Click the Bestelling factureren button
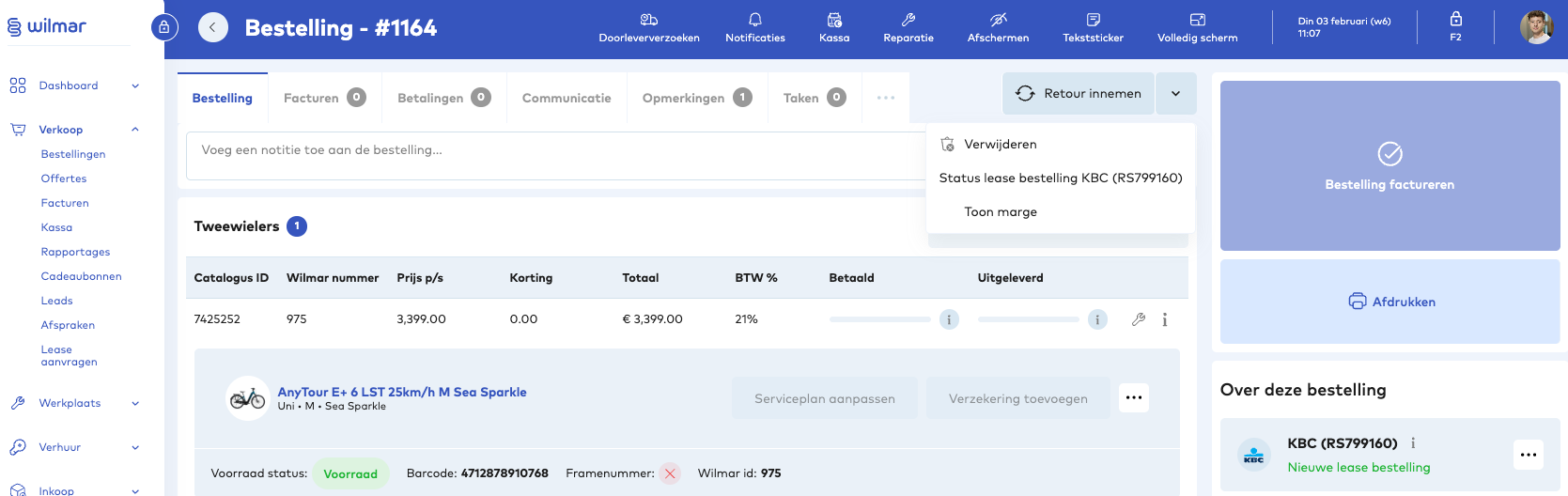The height and width of the screenshot is (496, 1568). pos(1389,165)
